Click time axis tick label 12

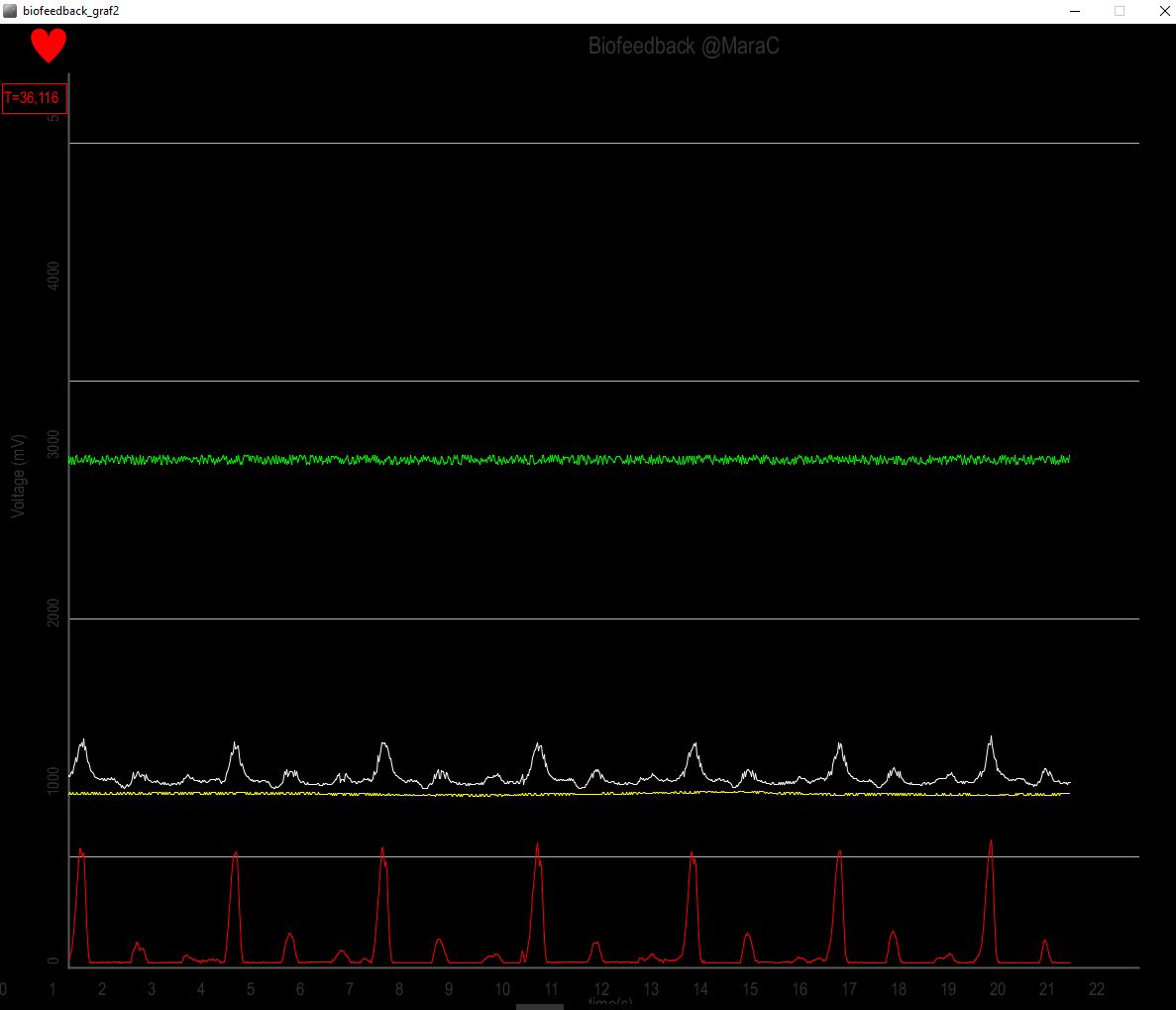click(601, 989)
